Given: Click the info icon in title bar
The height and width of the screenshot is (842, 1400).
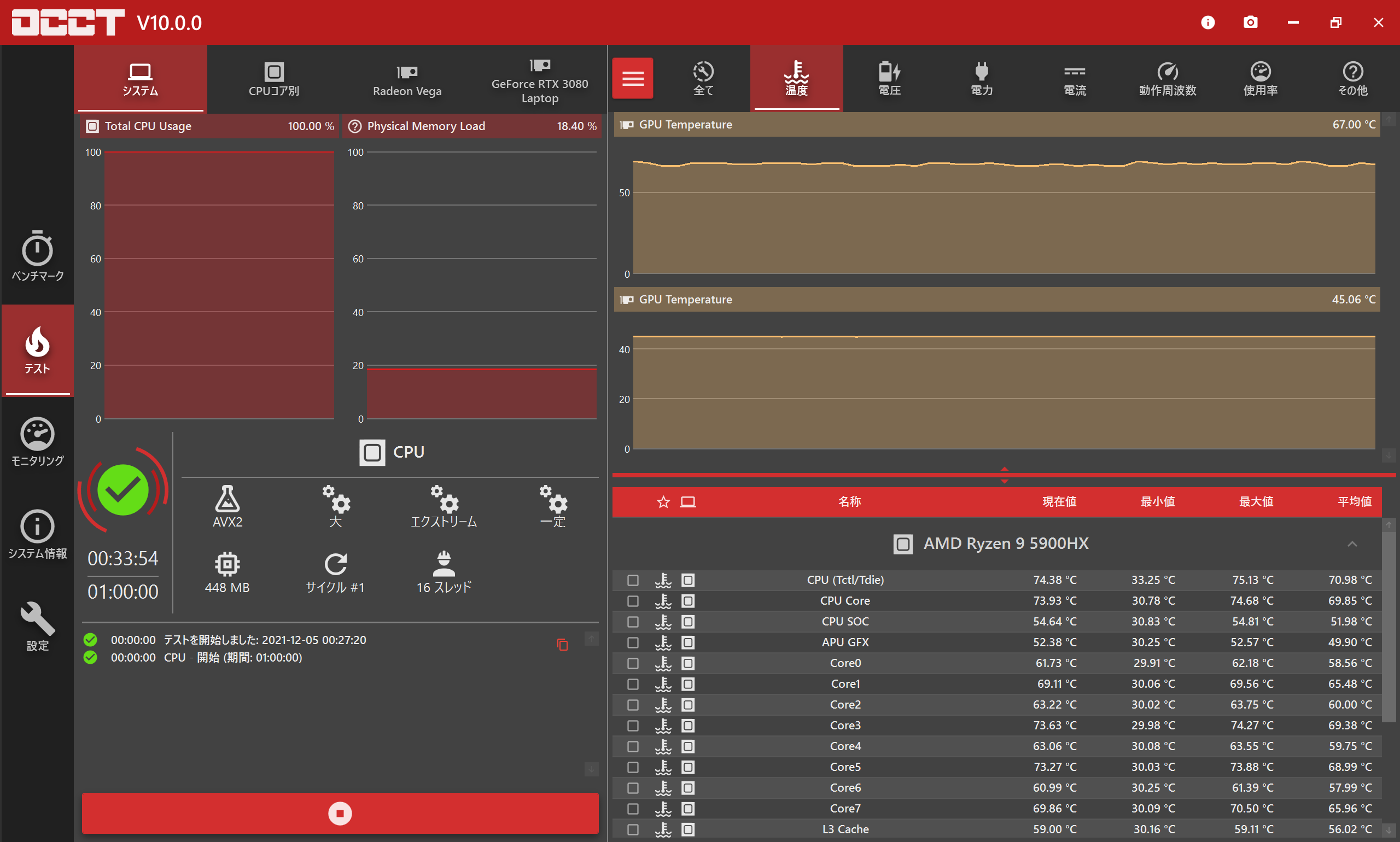Looking at the screenshot, I should 1207,22.
